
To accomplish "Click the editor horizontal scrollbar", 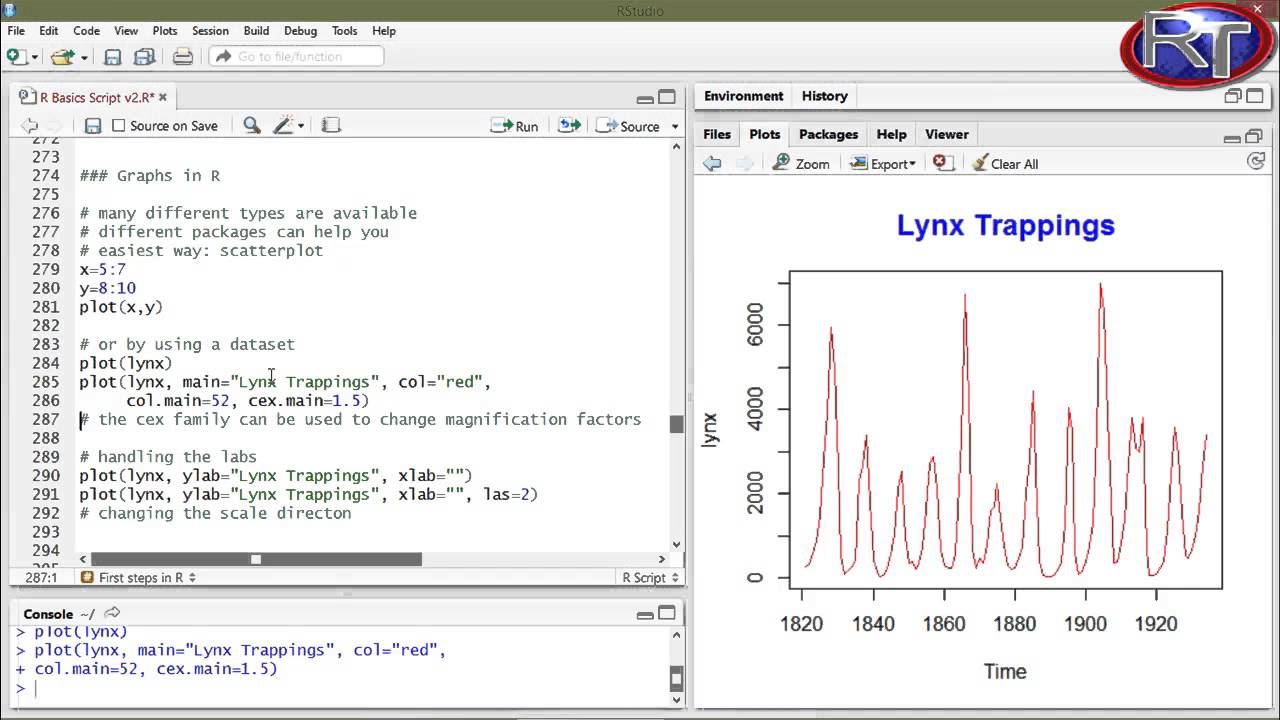I will tap(256, 559).
